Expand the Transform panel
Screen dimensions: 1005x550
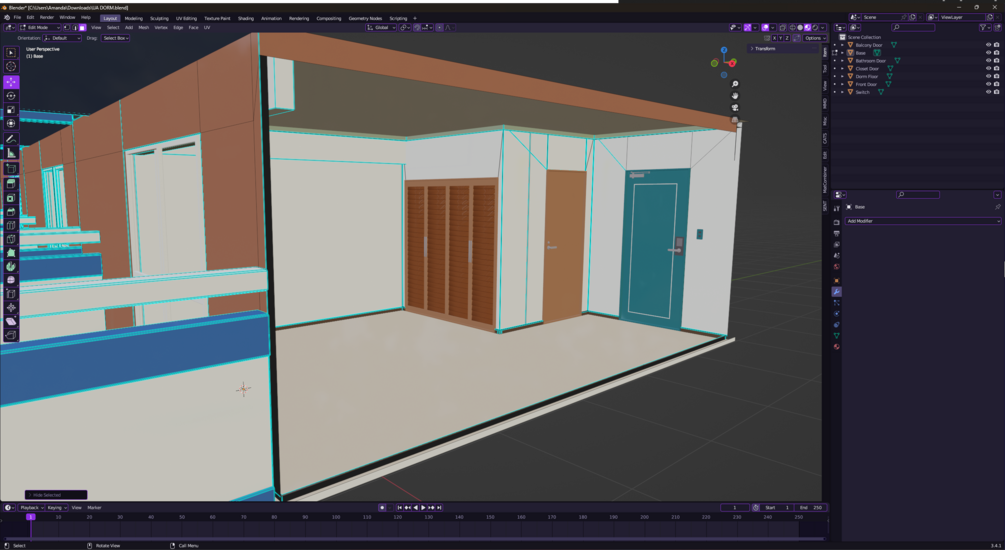763,48
